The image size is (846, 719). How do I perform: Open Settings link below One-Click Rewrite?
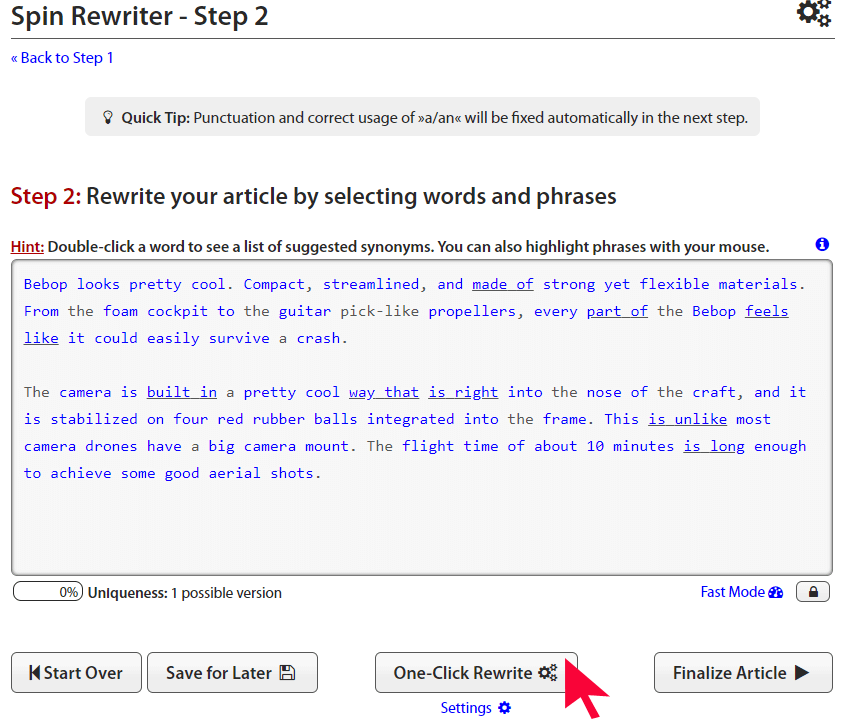coord(475,708)
